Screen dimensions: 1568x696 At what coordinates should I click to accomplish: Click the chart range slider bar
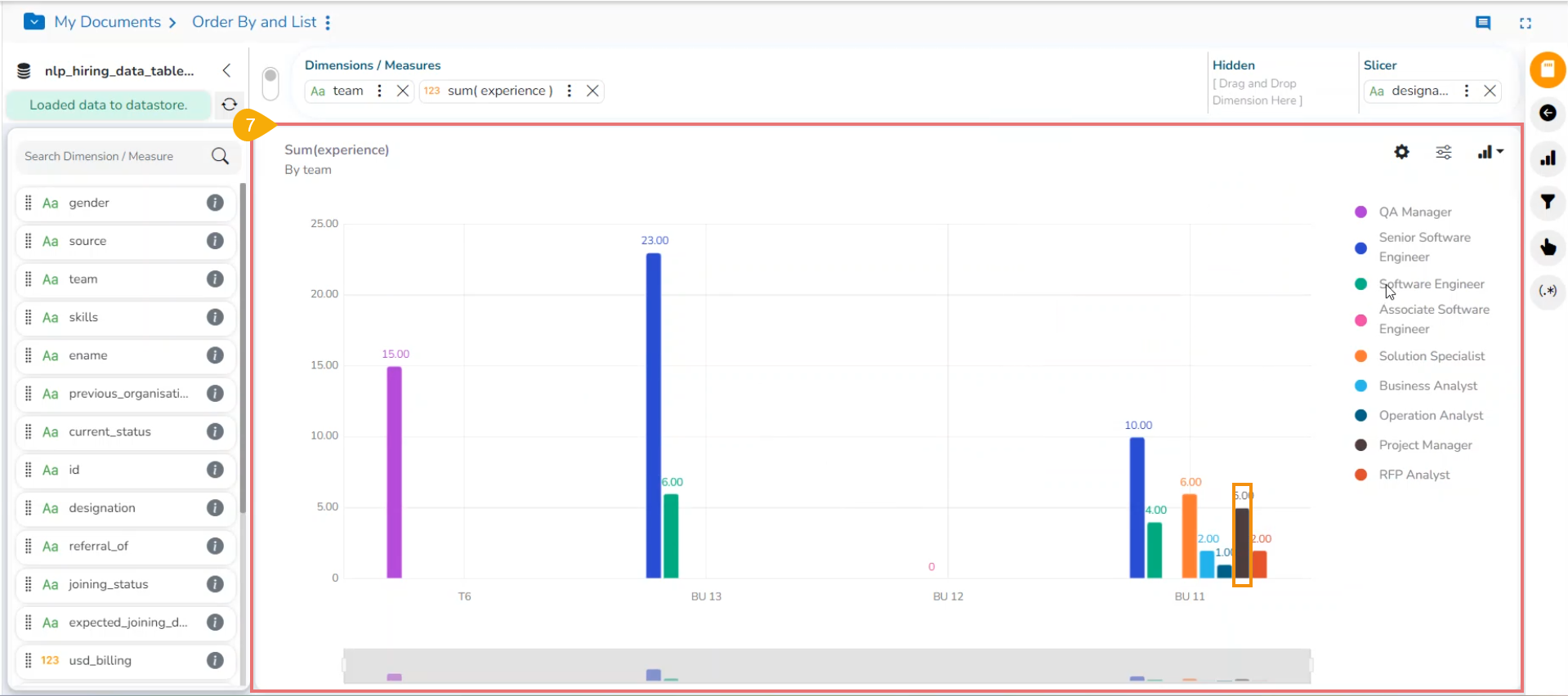point(827,666)
